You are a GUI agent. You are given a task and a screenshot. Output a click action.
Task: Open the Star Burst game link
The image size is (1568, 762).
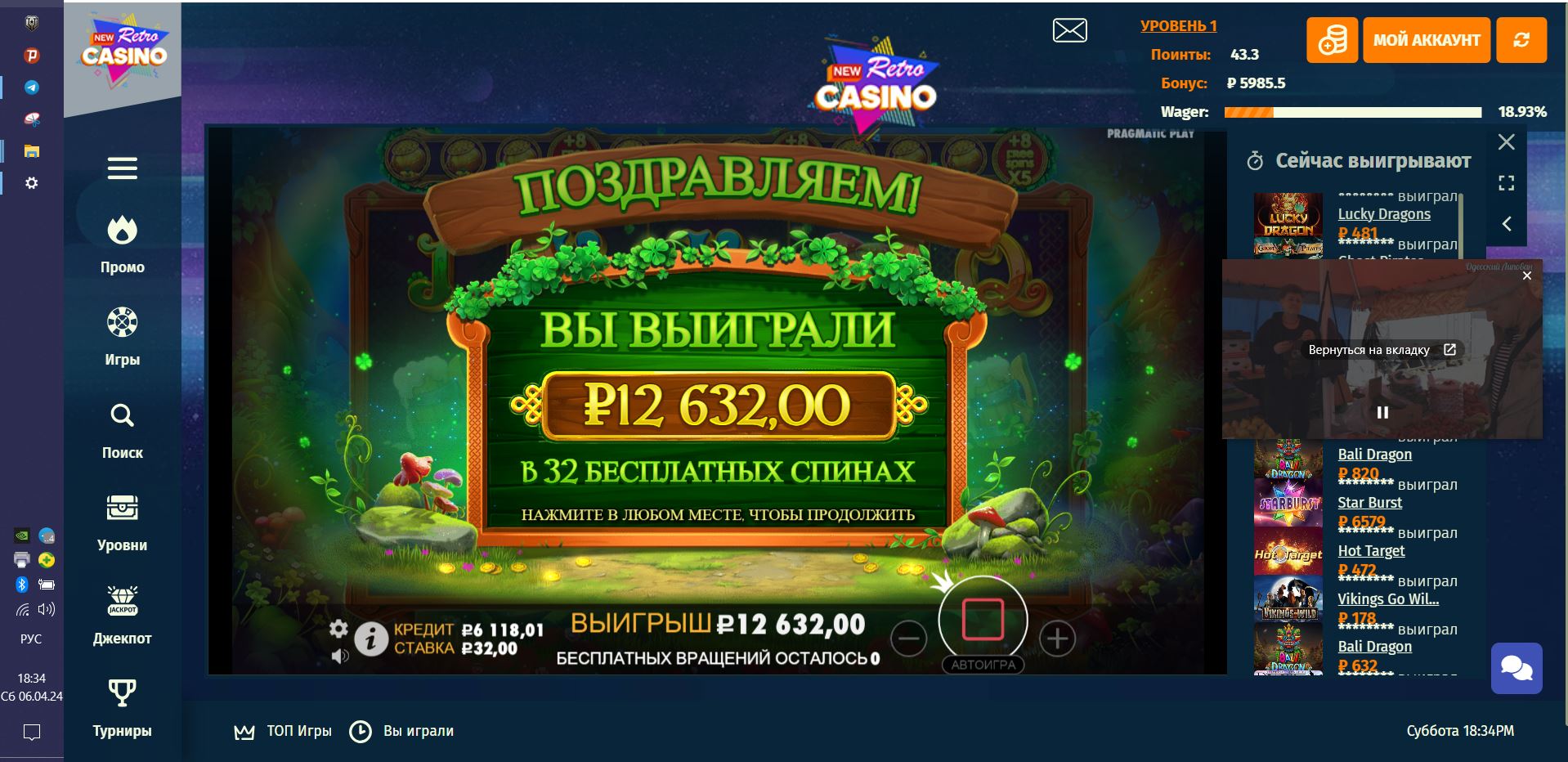[1369, 502]
